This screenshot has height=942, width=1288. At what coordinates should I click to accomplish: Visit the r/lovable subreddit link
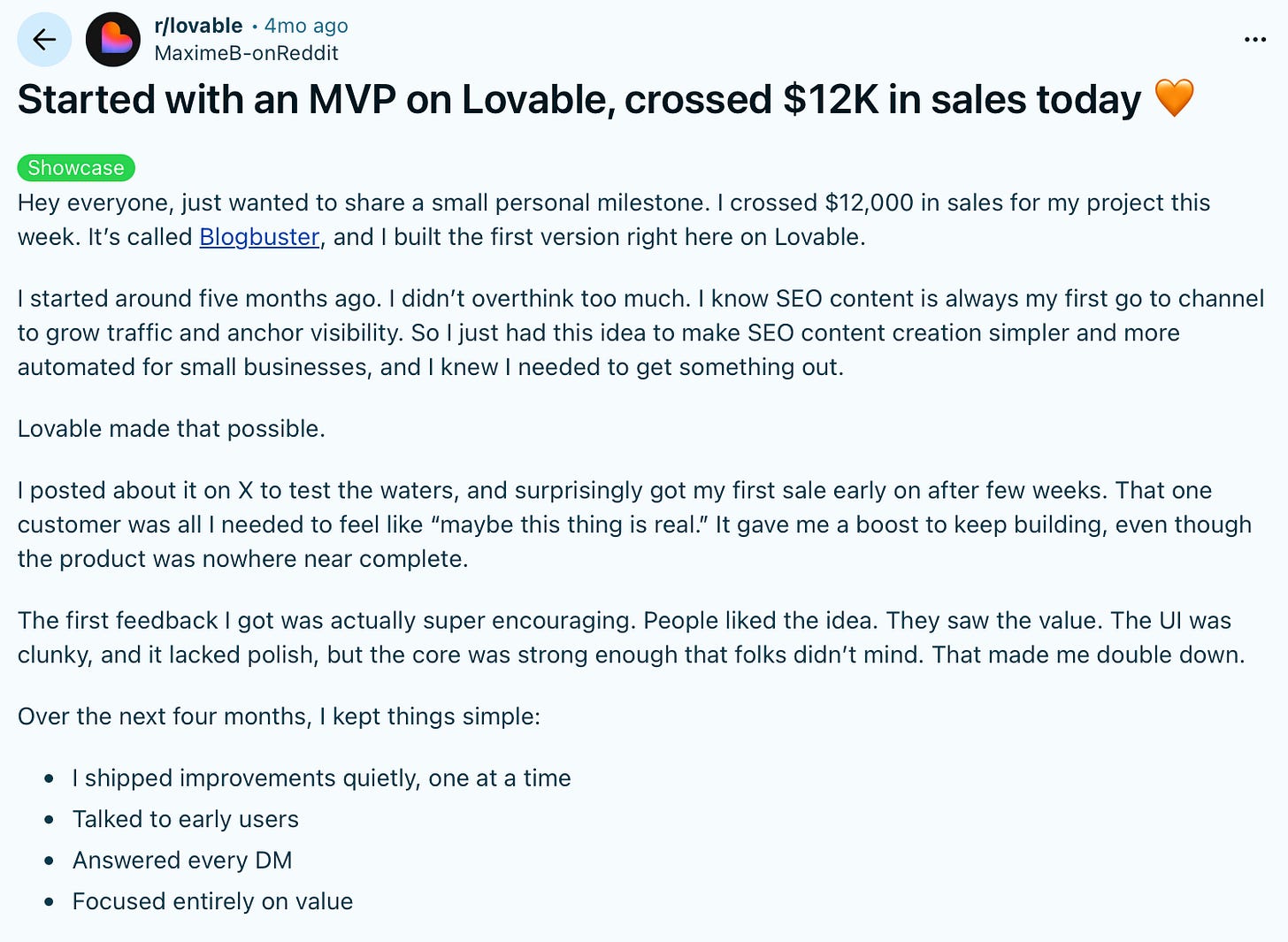(198, 26)
